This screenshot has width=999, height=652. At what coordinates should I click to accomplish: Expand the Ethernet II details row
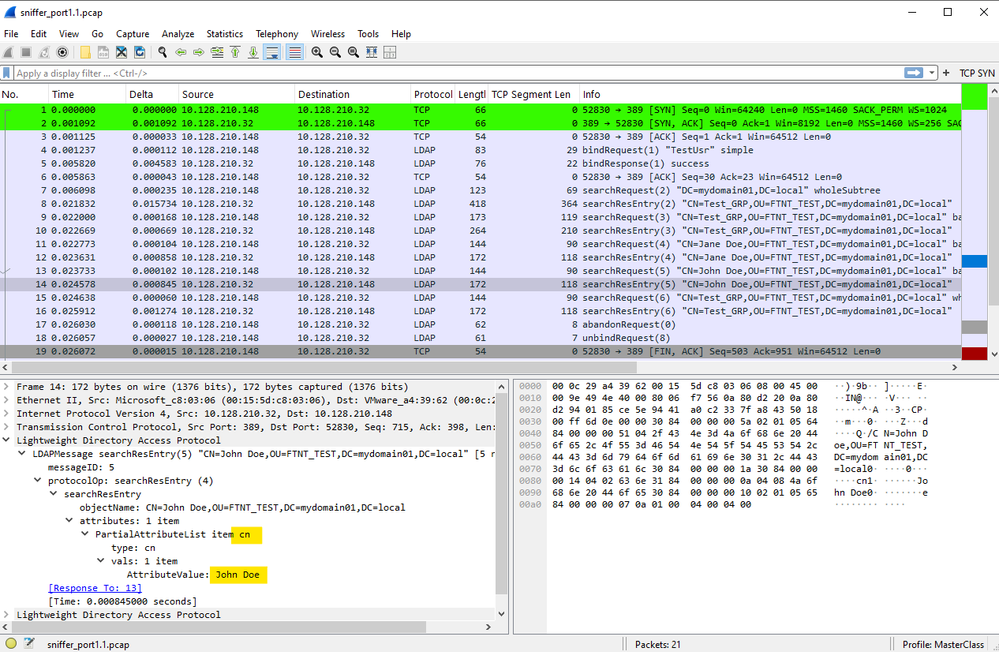tap(8, 399)
